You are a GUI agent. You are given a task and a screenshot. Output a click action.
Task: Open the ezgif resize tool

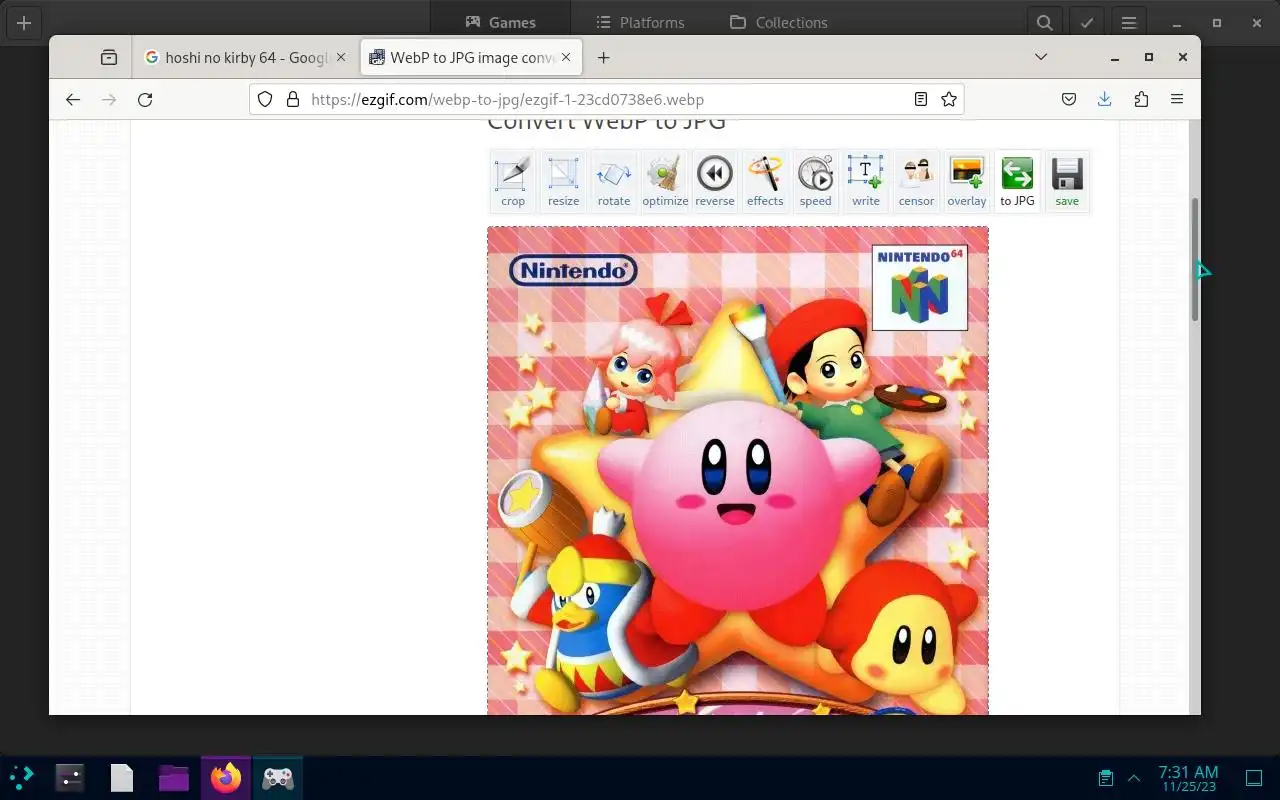click(563, 181)
